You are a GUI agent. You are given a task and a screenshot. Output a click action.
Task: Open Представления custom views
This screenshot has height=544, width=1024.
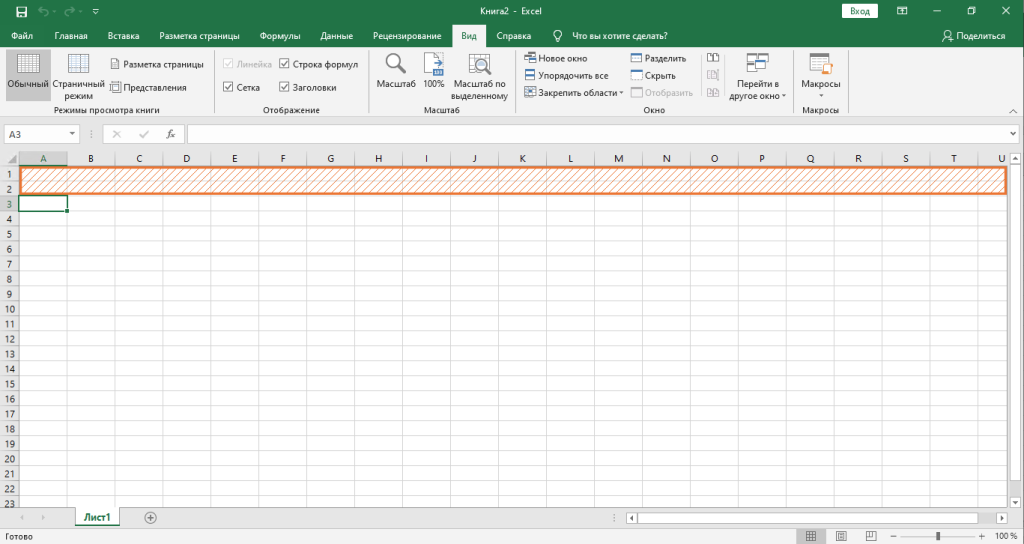(x=148, y=87)
